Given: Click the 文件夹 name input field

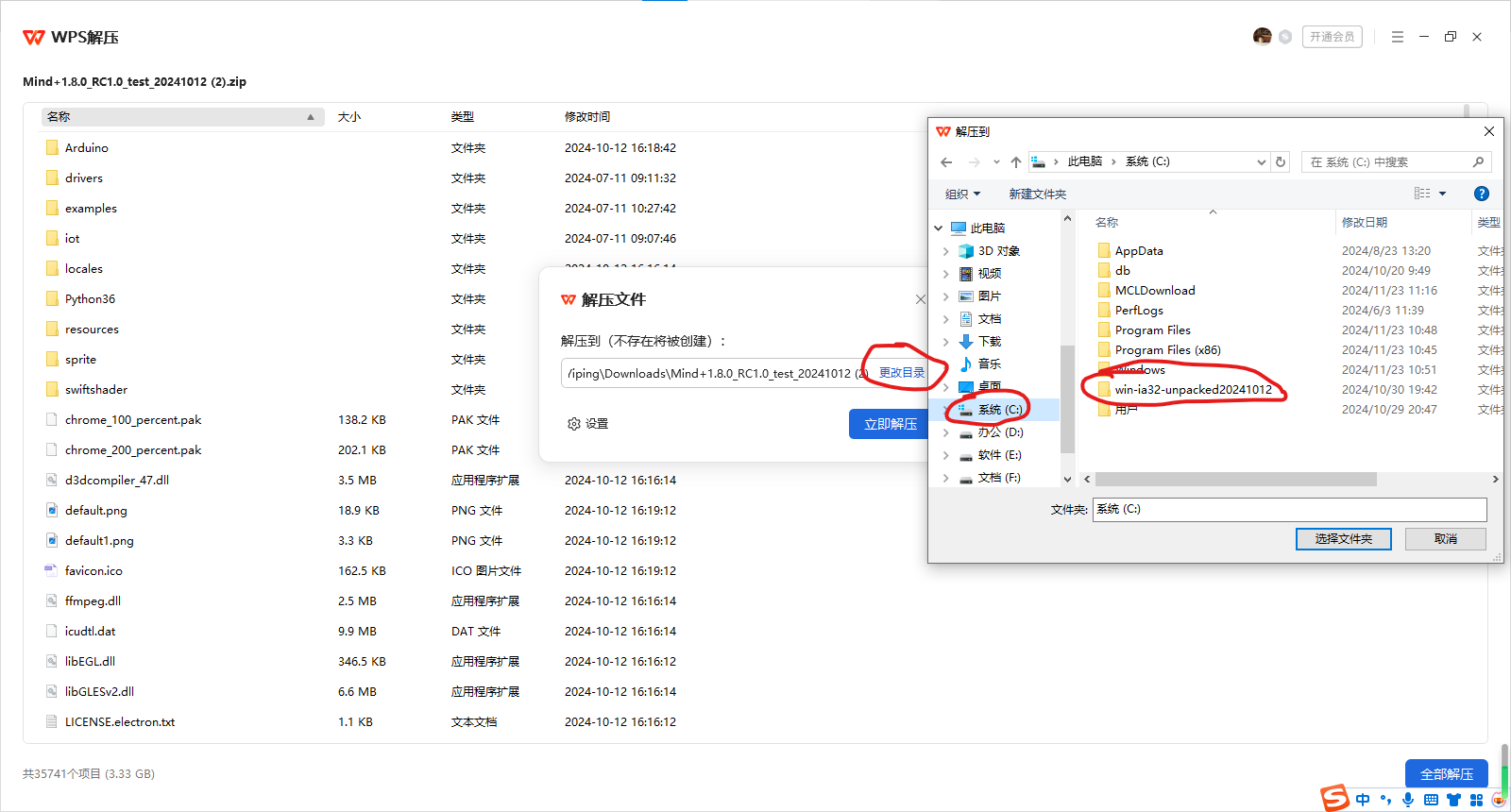Looking at the screenshot, I should coord(1290,509).
